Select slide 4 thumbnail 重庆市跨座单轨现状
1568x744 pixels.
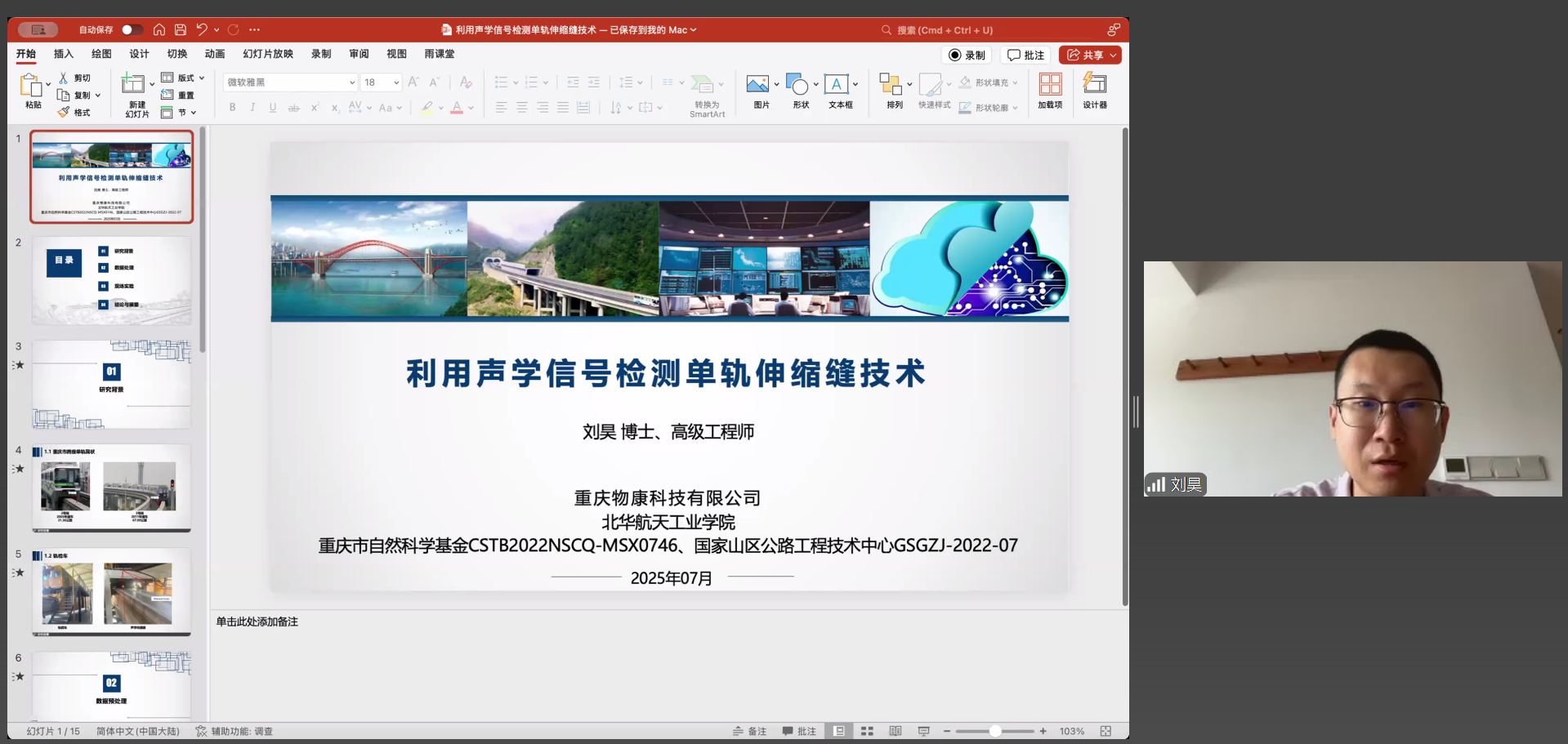coord(112,488)
